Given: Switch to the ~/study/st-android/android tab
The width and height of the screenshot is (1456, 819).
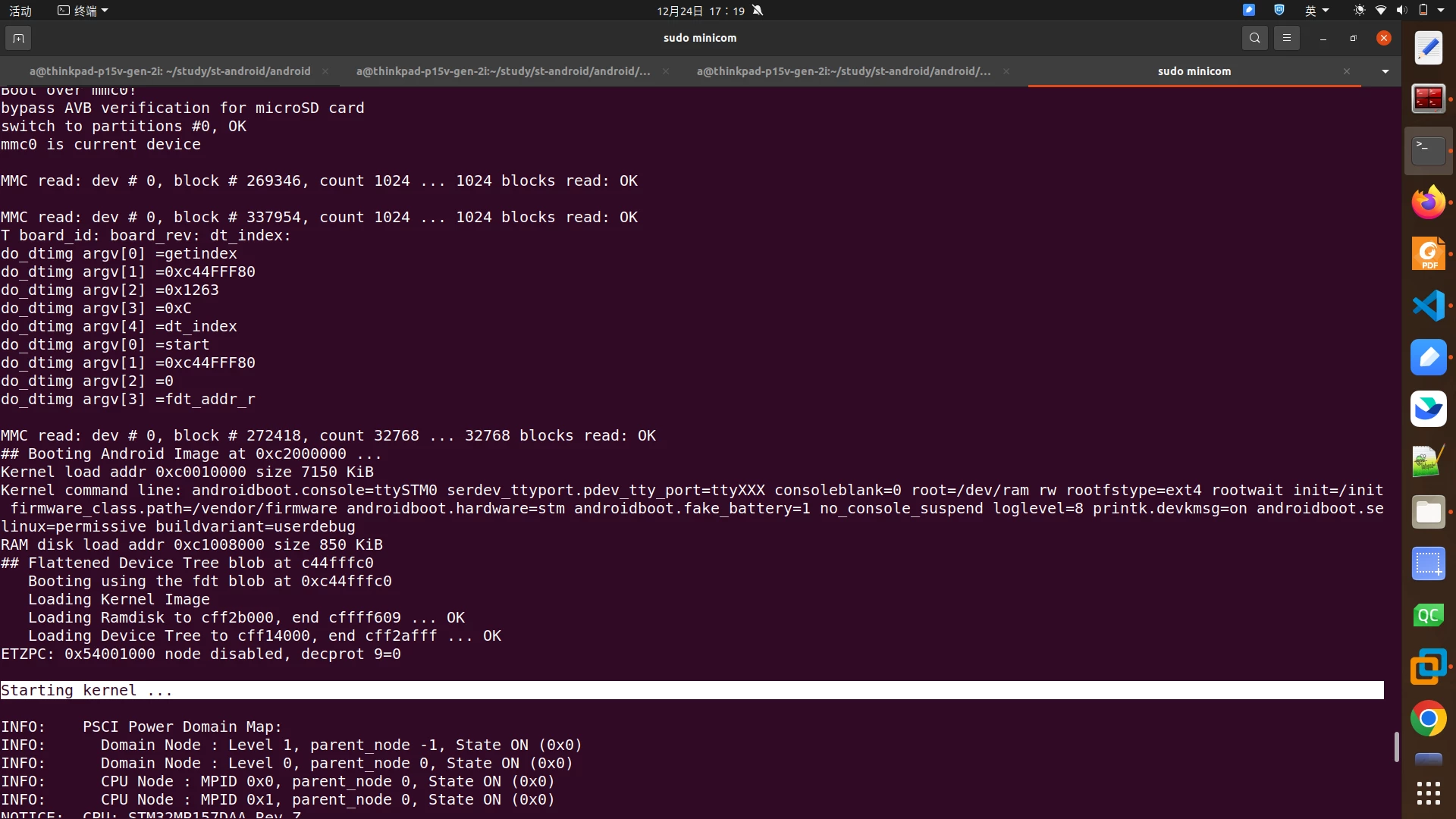Looking at the screenshot, I should 170,71.
